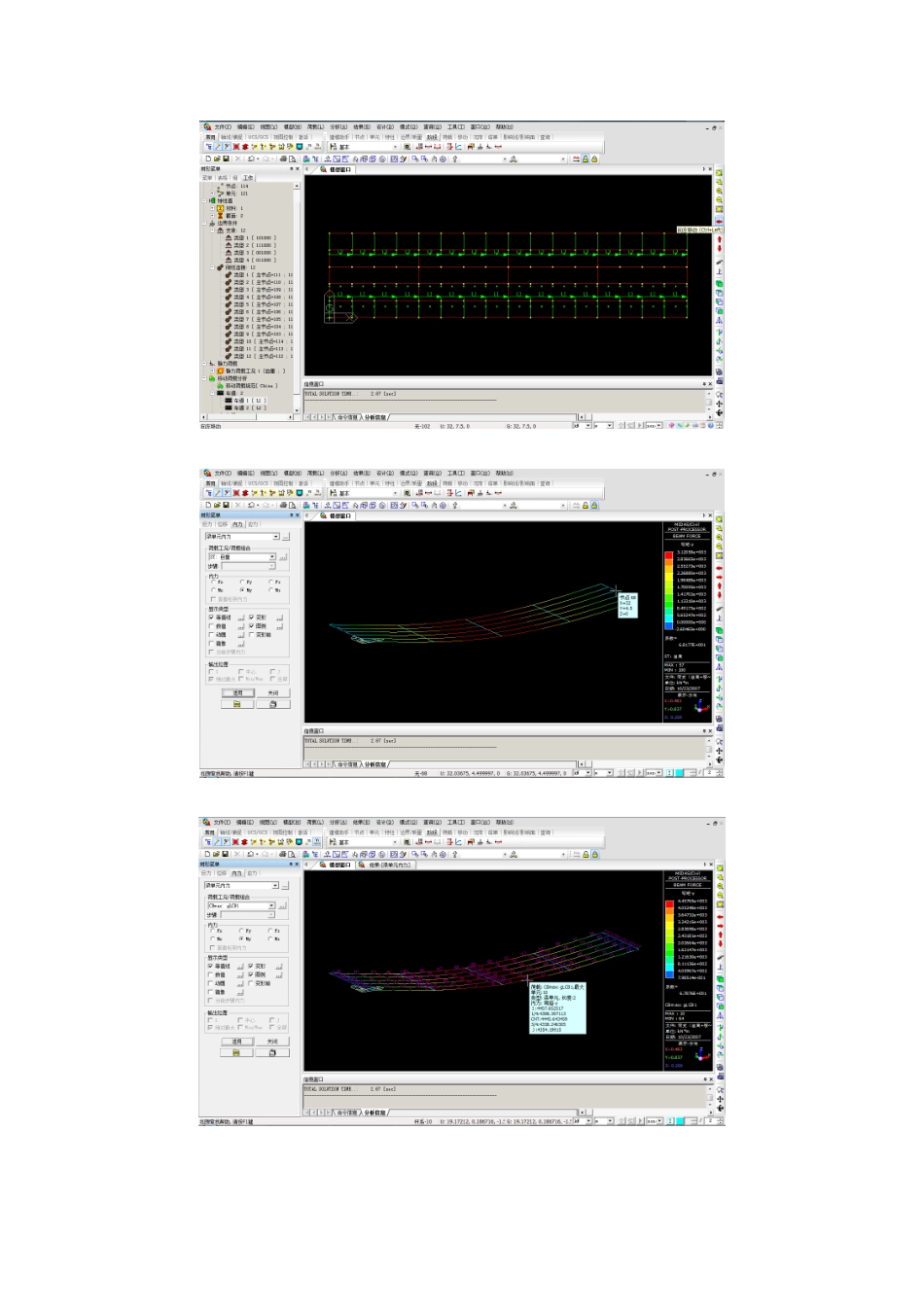The width and height of the screenshot is (924, 1307).
Task: Click 关闭 button in the bottom screenshot
Action: pyautogui.click(x=272, y=1042)
